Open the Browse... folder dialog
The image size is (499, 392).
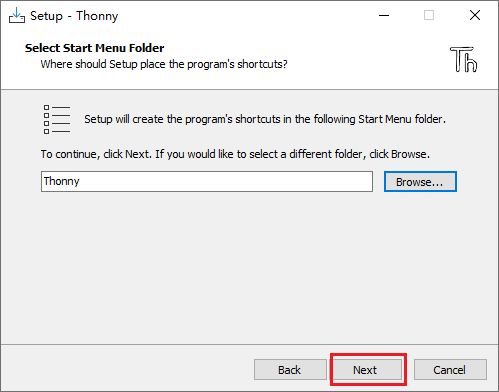click(x=420, y=182)
